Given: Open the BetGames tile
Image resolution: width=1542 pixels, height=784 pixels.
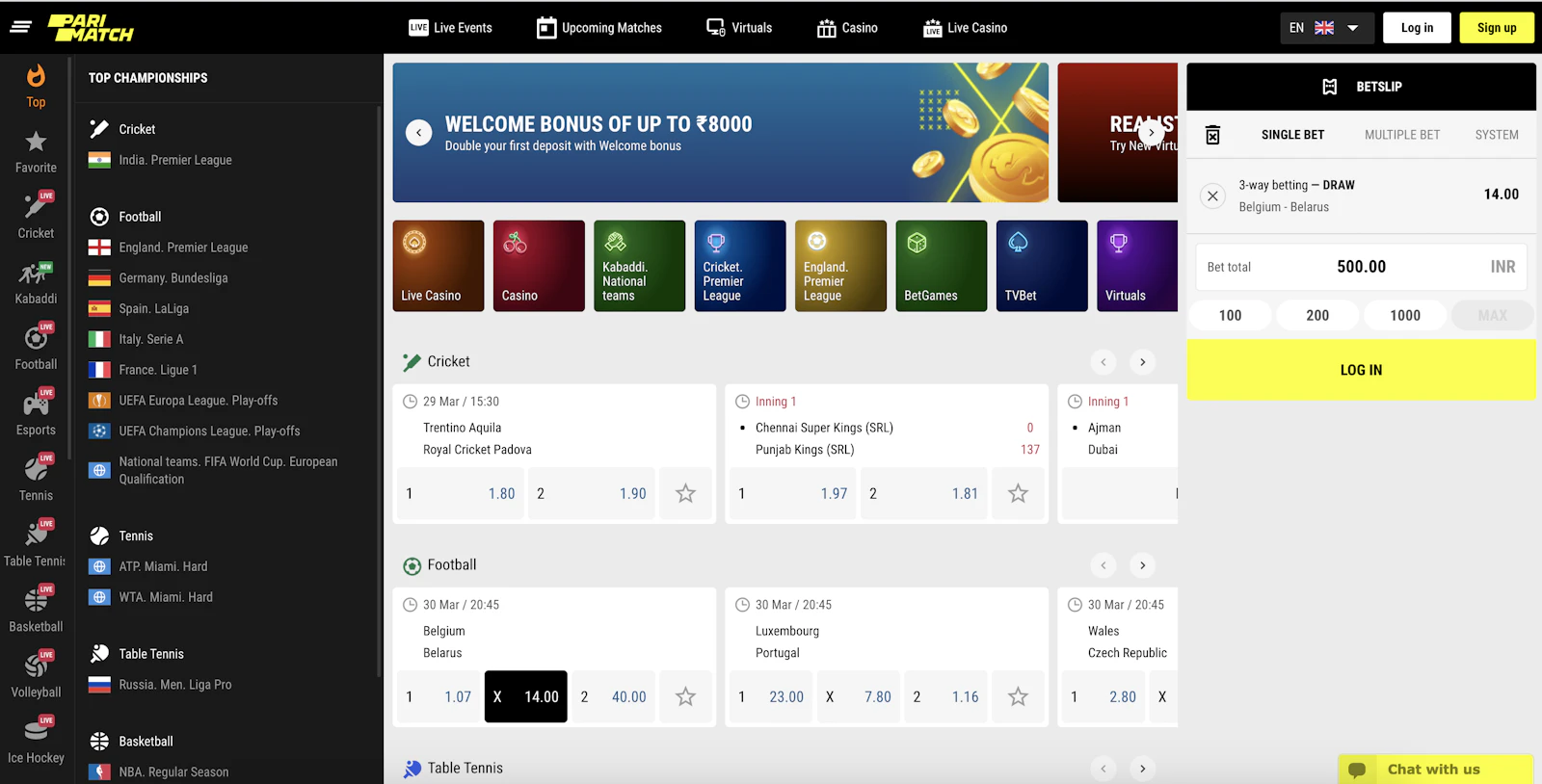Looking at the screenshot, I should point(942,266).
